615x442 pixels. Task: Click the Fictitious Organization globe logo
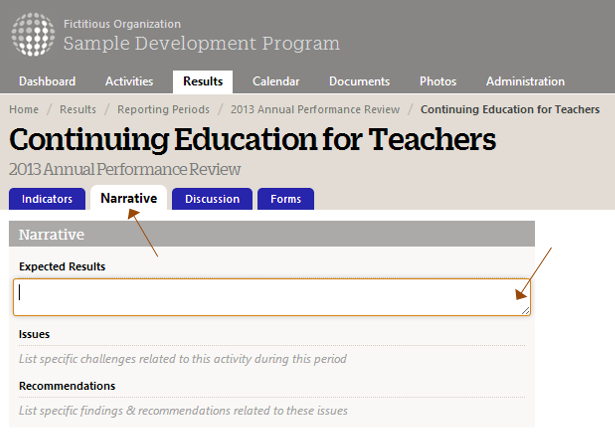pos(32,34)
